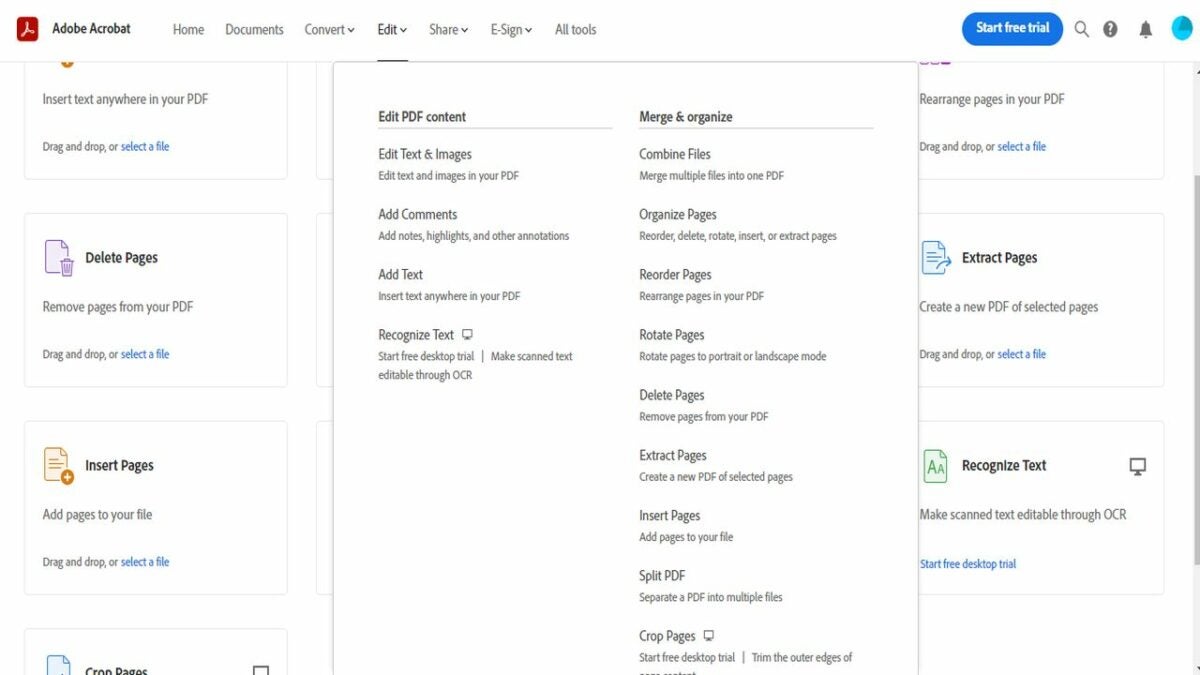Open the search magnifier icon

tap(1082, 29)
